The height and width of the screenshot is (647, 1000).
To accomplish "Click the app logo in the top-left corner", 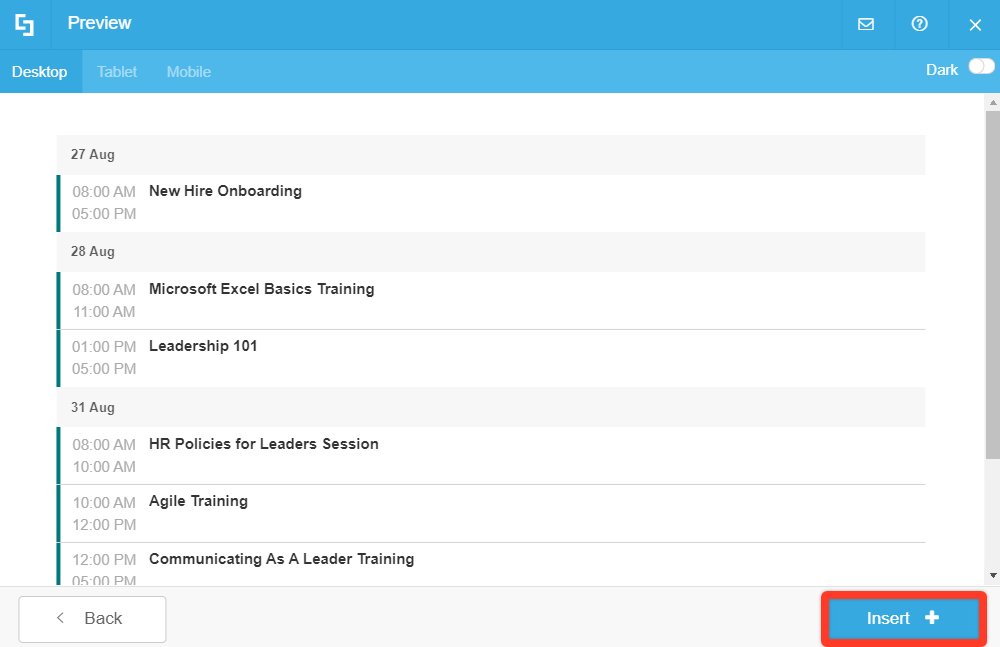I will (x=25, y=23).
